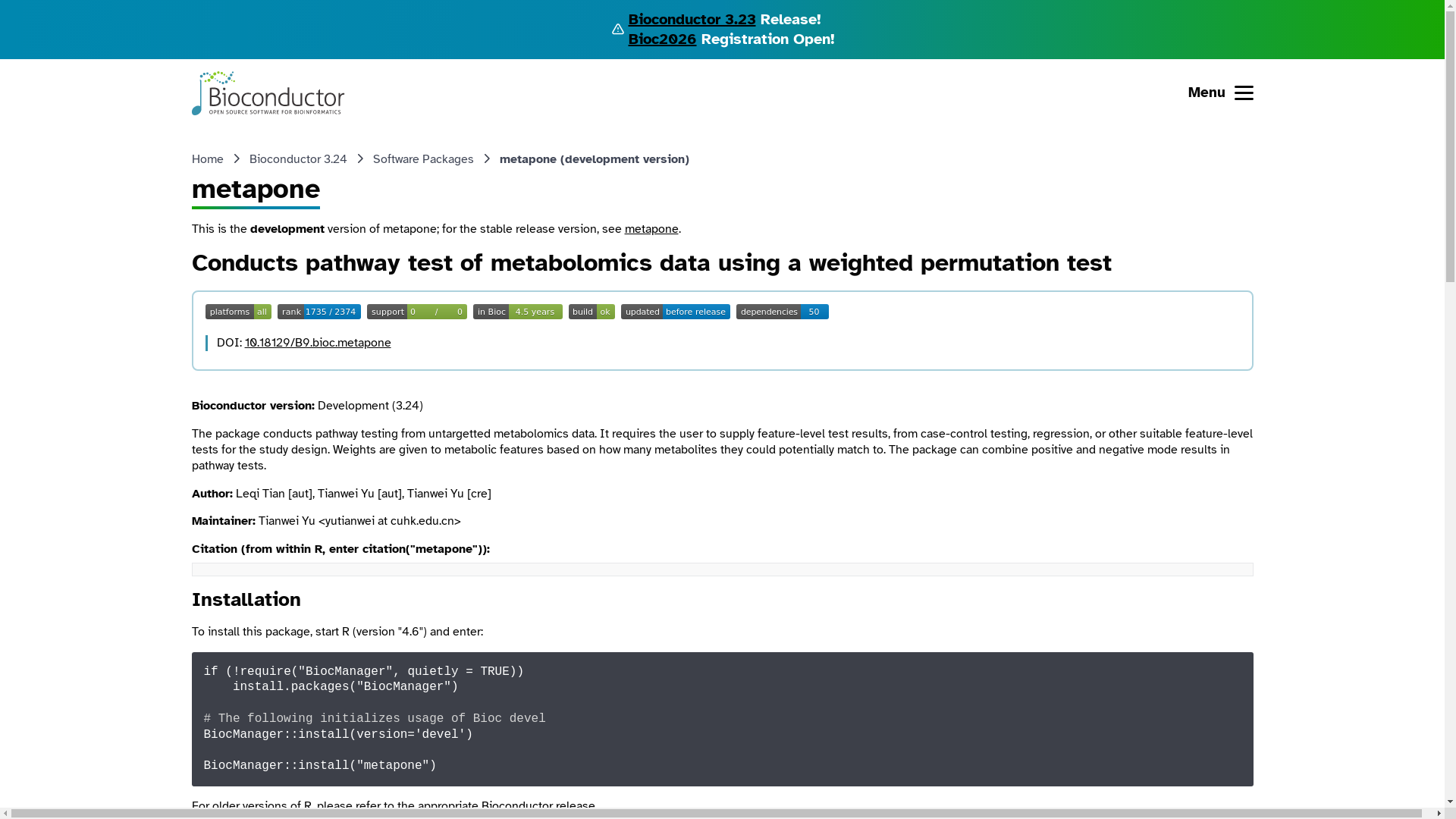
Task: Navigate to Bioconductor 3.24 breadcrumb
Action: point(298,159)
